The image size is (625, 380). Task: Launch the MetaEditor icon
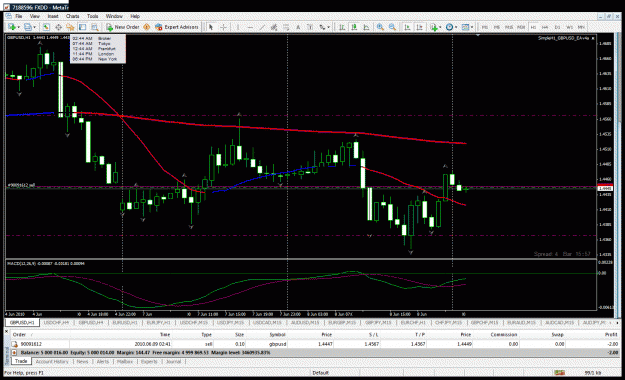[x=146, y=27]
